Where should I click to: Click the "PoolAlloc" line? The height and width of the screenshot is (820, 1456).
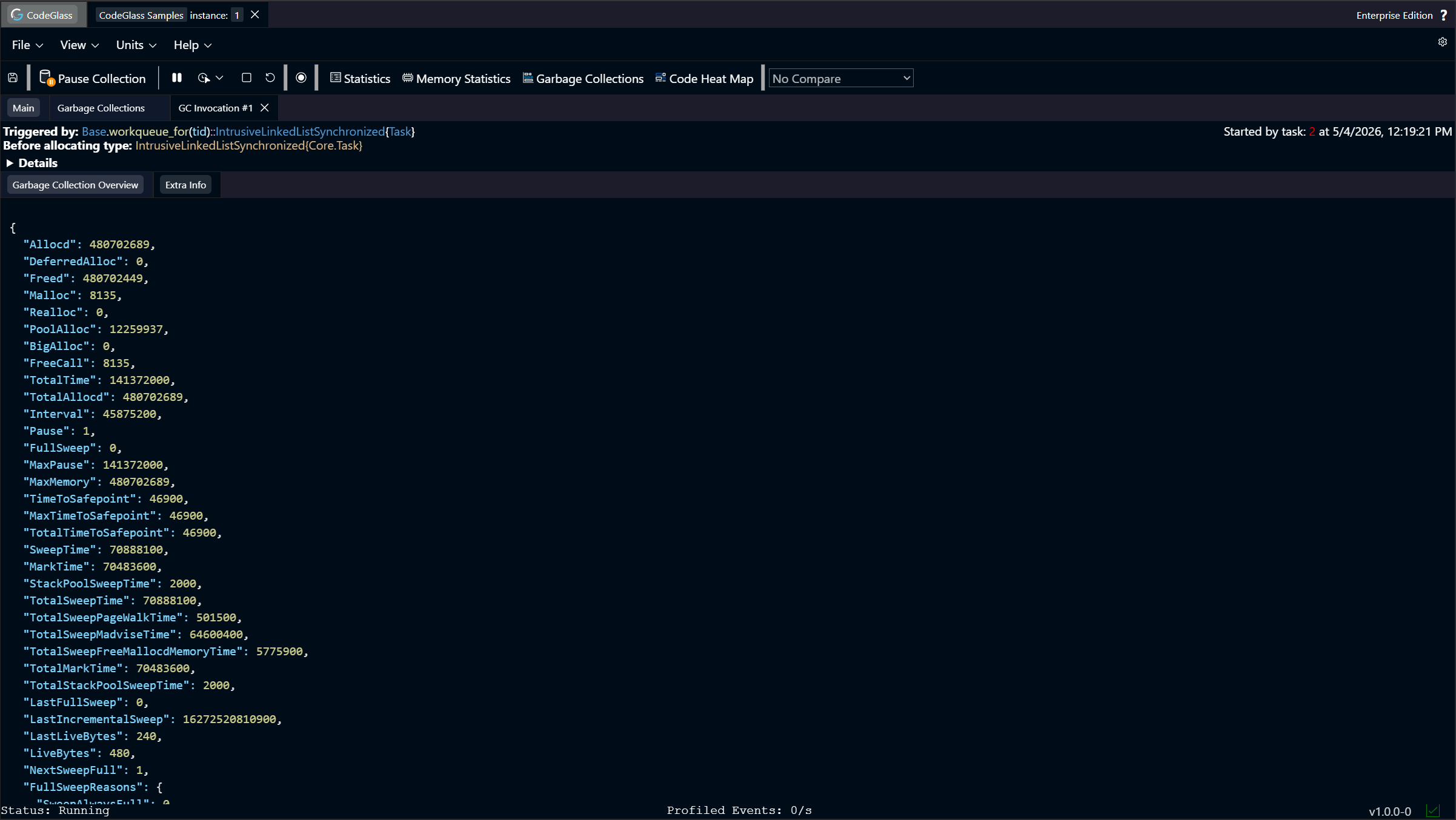click(x=96, y=329)
